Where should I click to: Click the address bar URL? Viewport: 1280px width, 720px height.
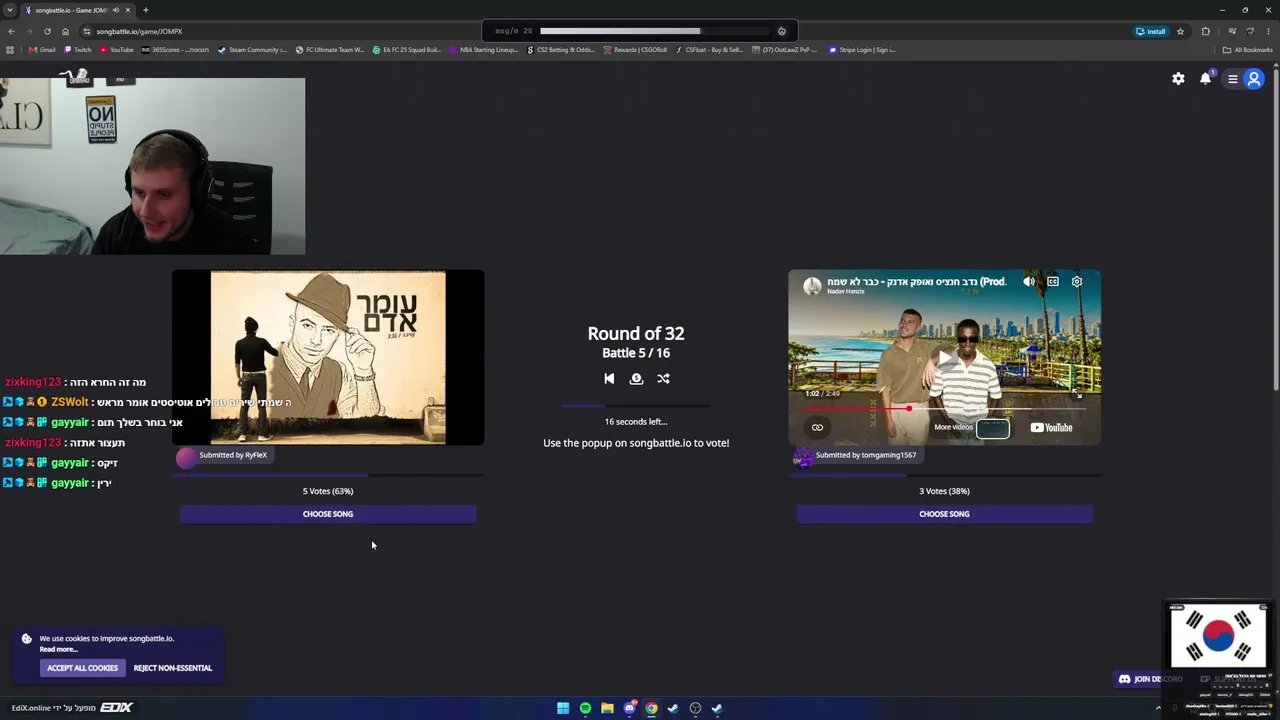coord(139,31)
